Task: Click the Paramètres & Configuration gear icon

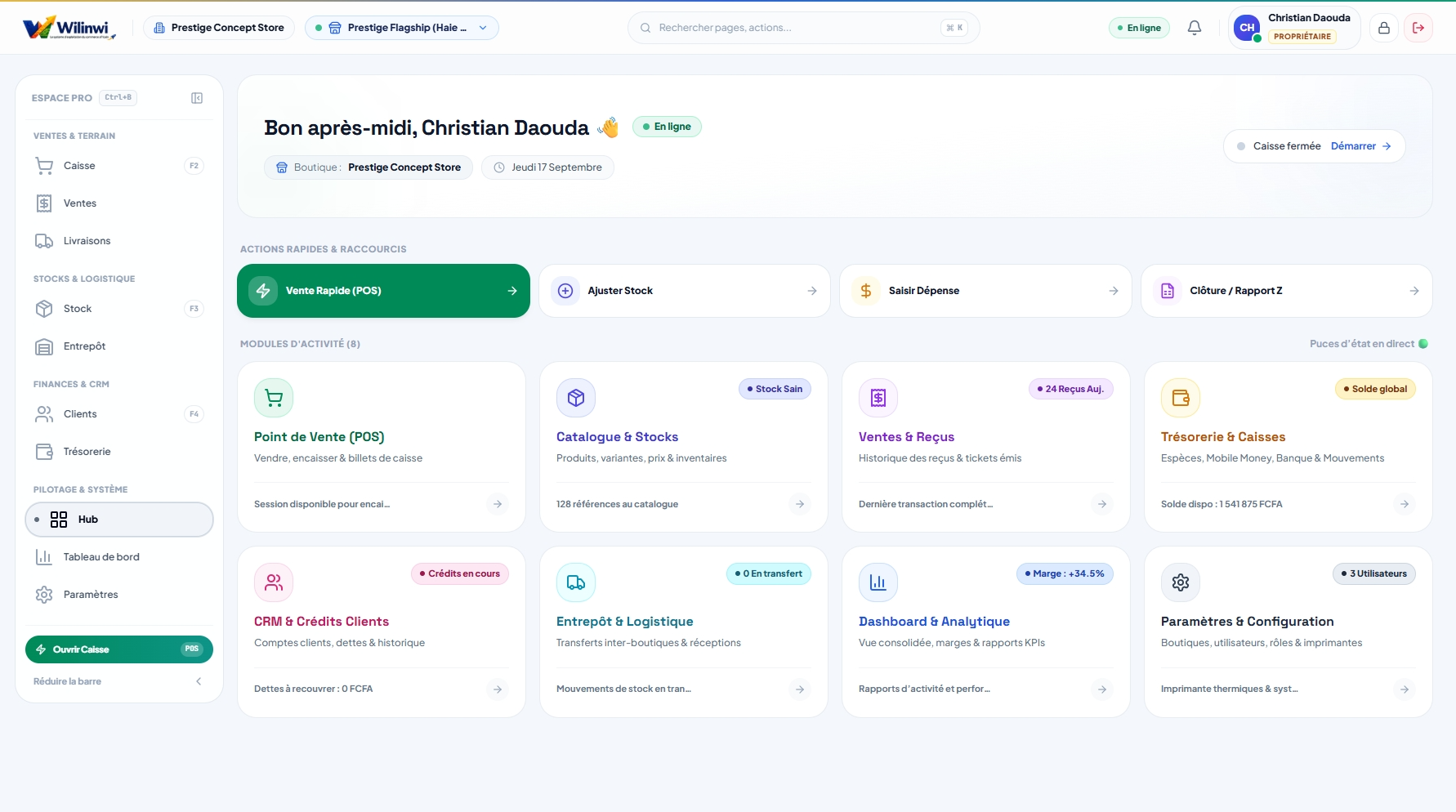Action: [1181, 582]
